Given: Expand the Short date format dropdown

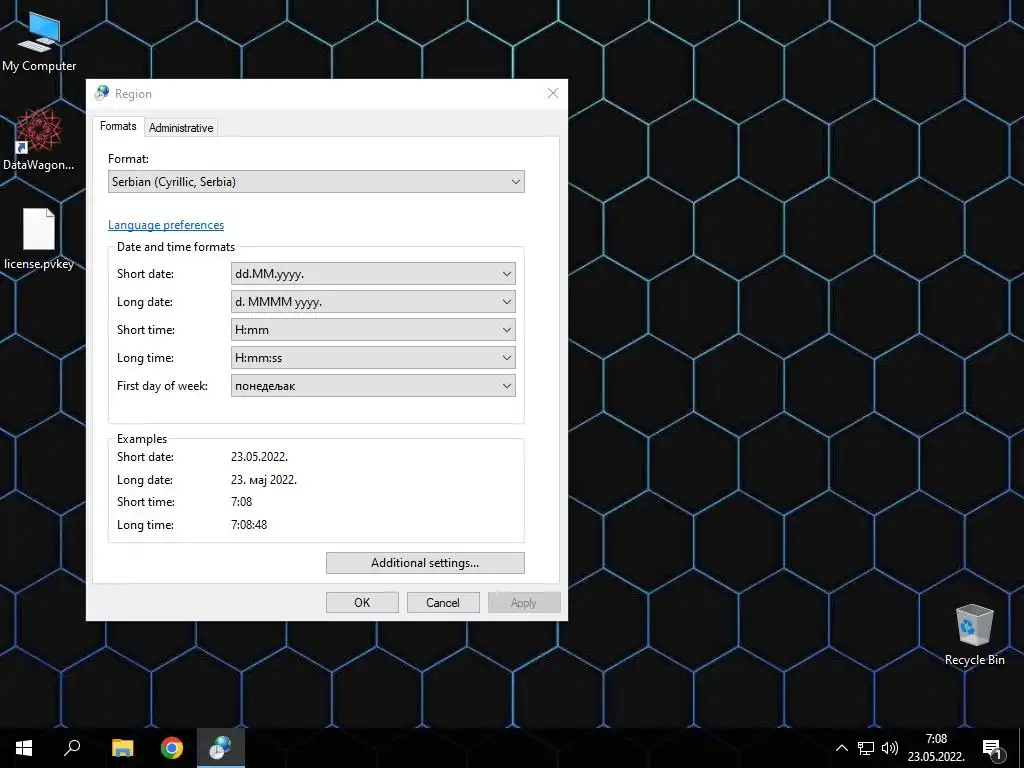Looking at the screenshot, I should 373,274.
